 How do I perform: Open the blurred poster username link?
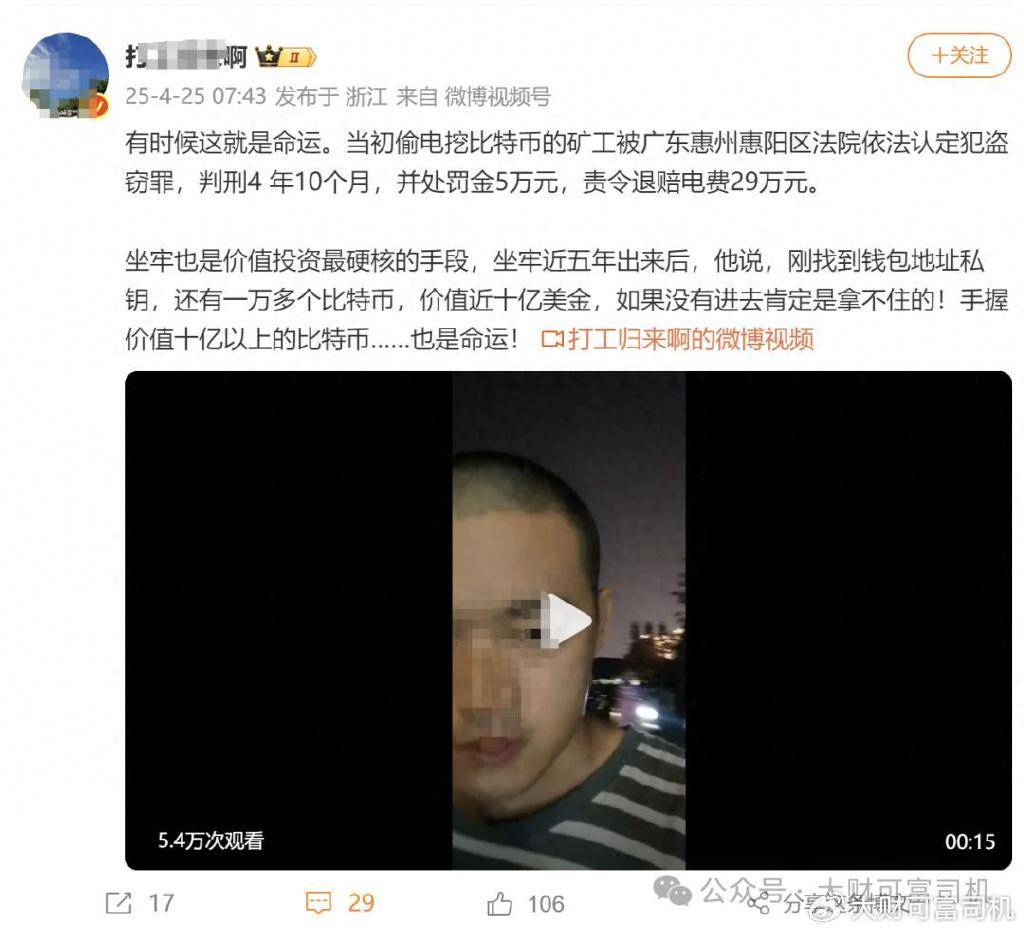pos(186,57)
